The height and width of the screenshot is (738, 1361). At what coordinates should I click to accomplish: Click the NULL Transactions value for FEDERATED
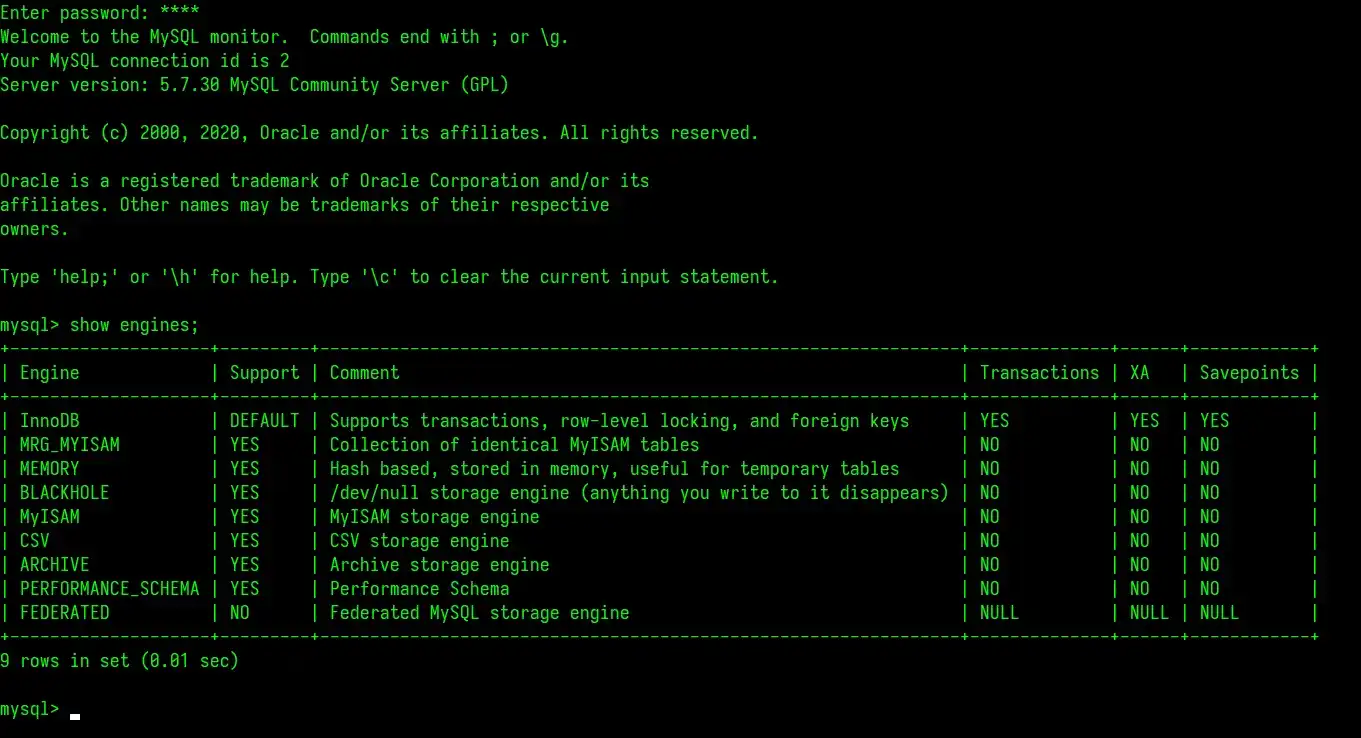click(999, 613)
